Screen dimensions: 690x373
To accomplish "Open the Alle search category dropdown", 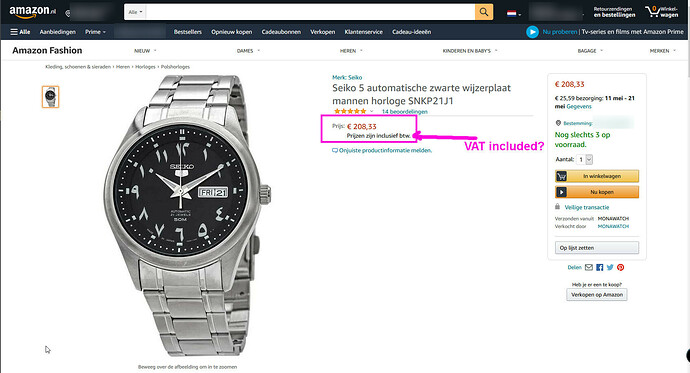I will pyautogui.click(x=135, y=12).
